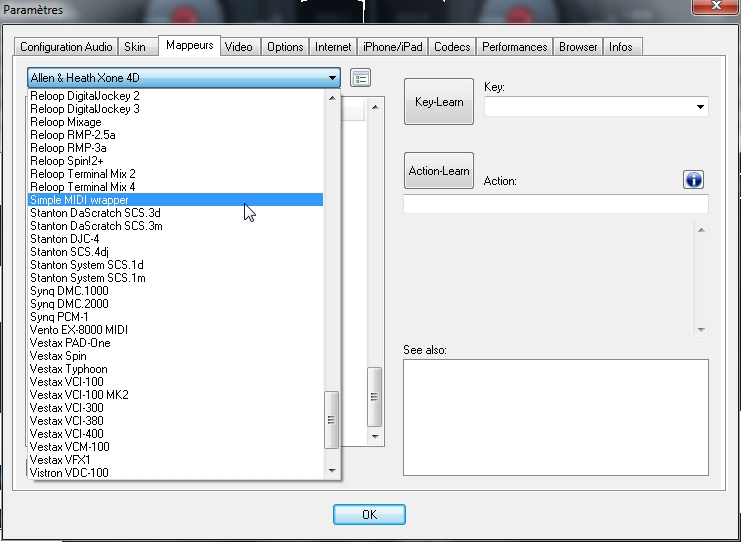Click the Action-Learn button
Viewport: 741px width, 542px height.
[439, 171]
